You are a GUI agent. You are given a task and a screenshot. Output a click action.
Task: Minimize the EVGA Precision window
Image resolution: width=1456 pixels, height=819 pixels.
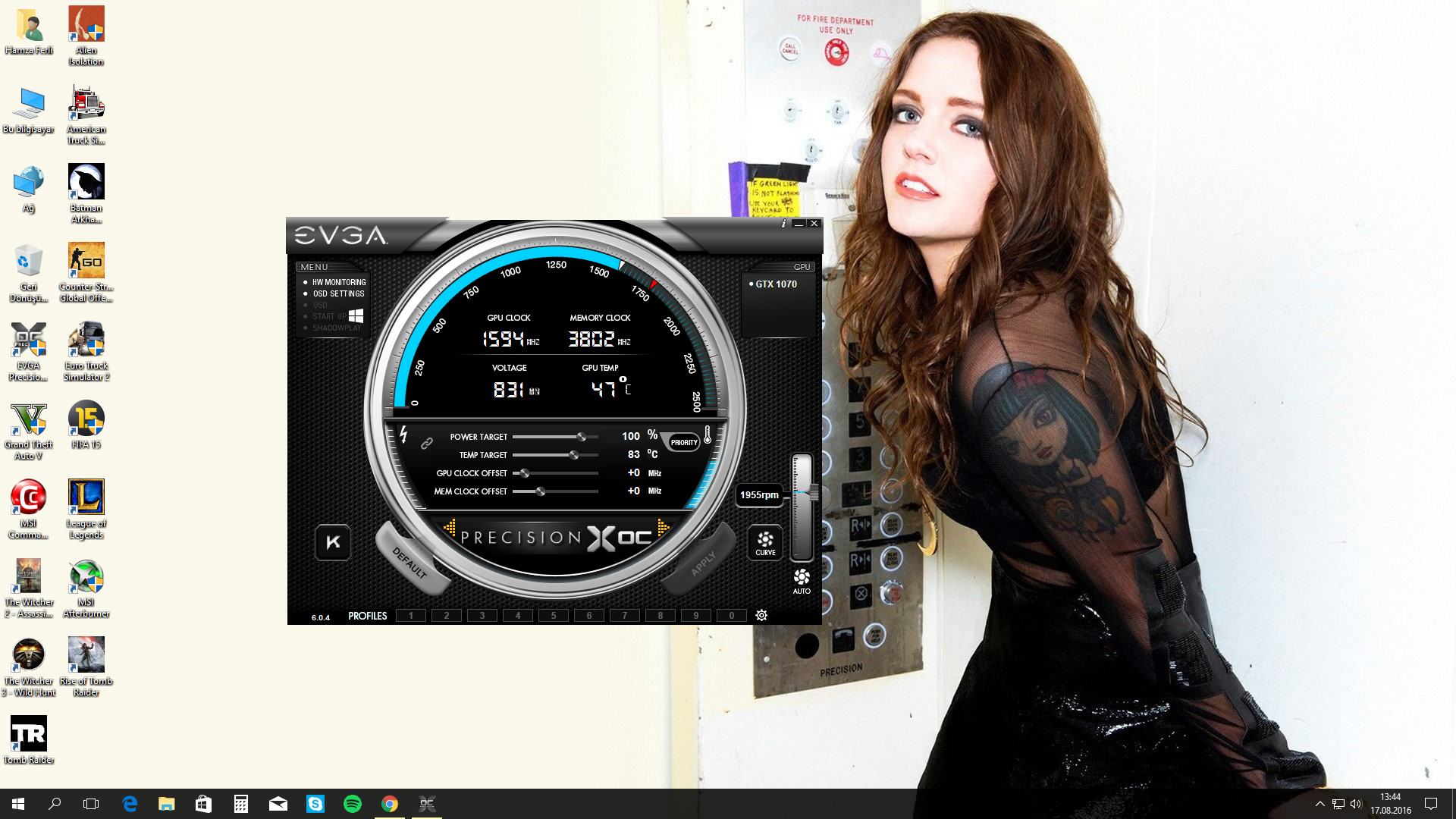pyautogui.click(x=799, y=224)
